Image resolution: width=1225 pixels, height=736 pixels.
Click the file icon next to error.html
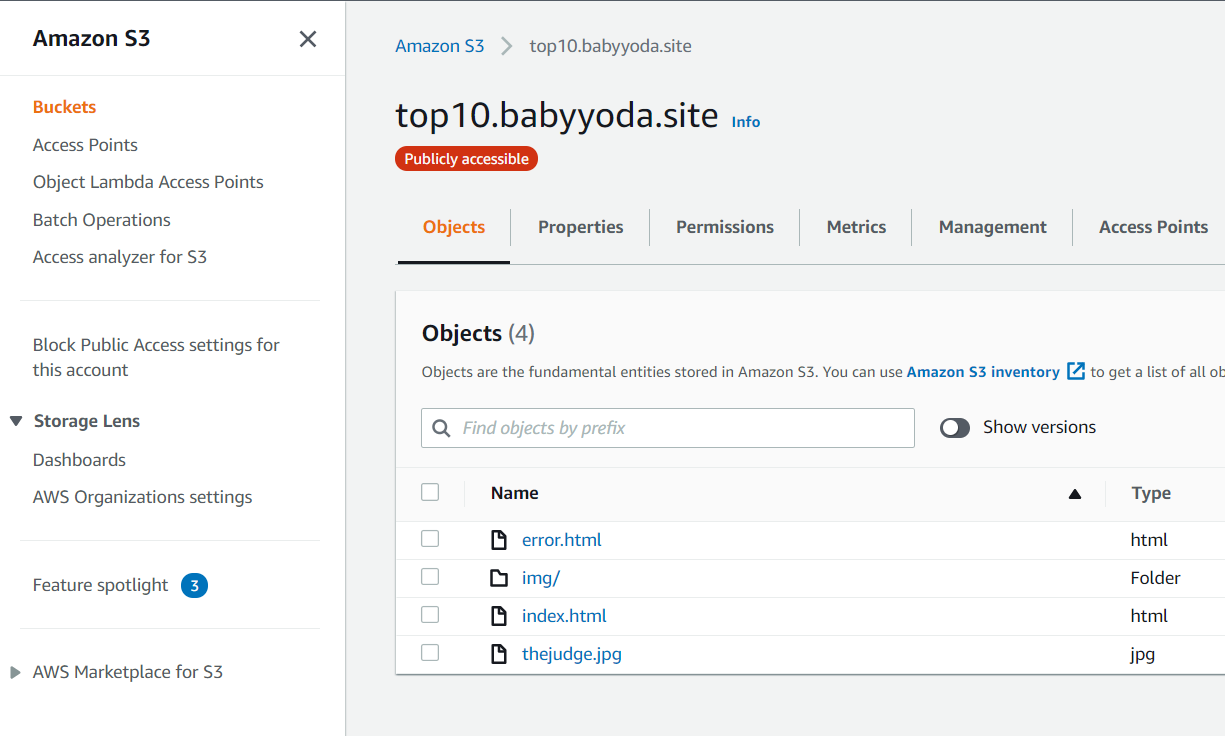click(x=499, y=540)
